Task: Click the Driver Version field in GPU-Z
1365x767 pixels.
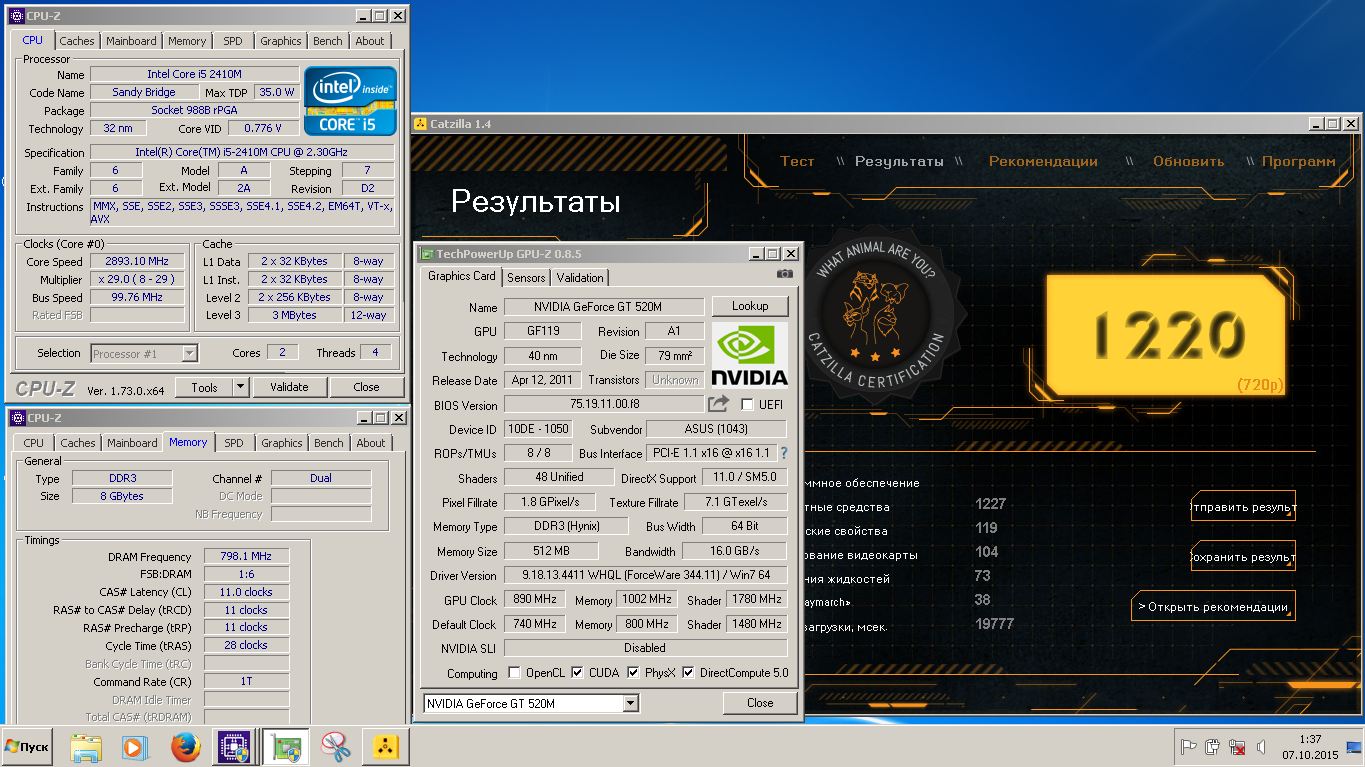Action: point(645,576)
